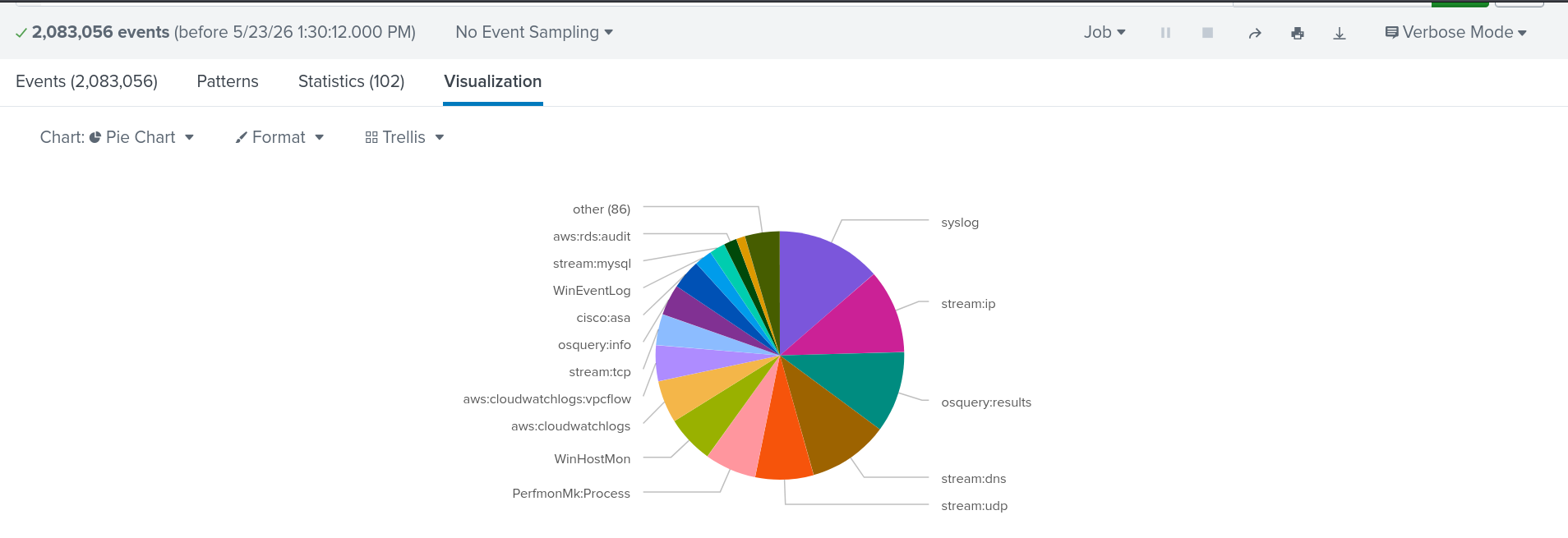The width and height of the screenshot is (1568, 538).
Task: Pause the search job
Action: coord(1165,33)
